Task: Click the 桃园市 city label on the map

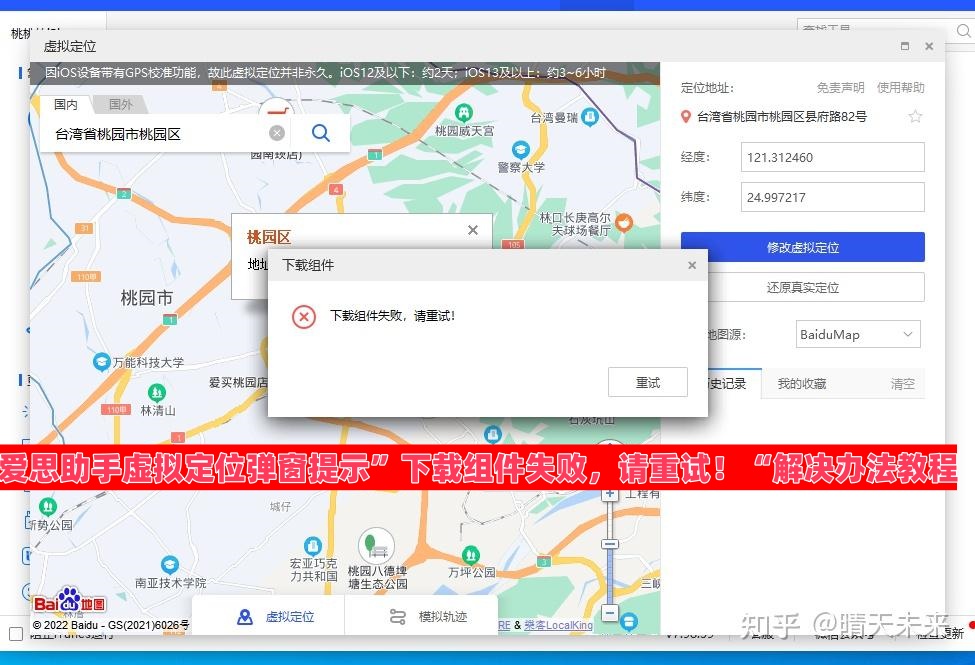Action: [x=147, y=298]
